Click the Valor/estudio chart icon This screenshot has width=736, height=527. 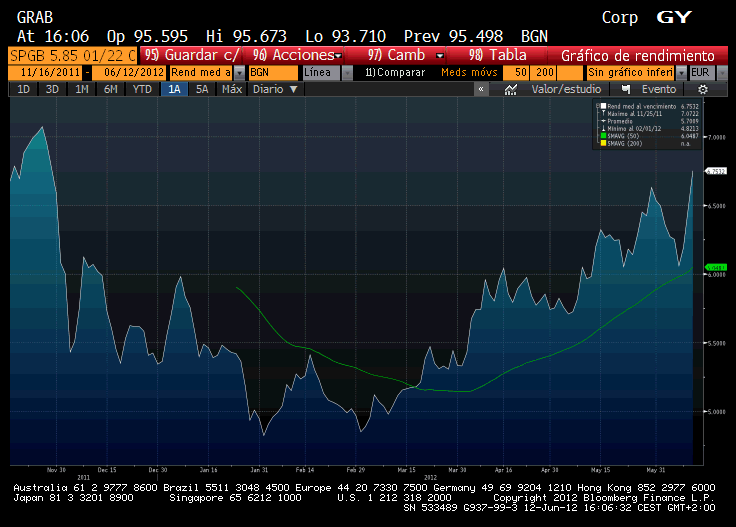511,89
